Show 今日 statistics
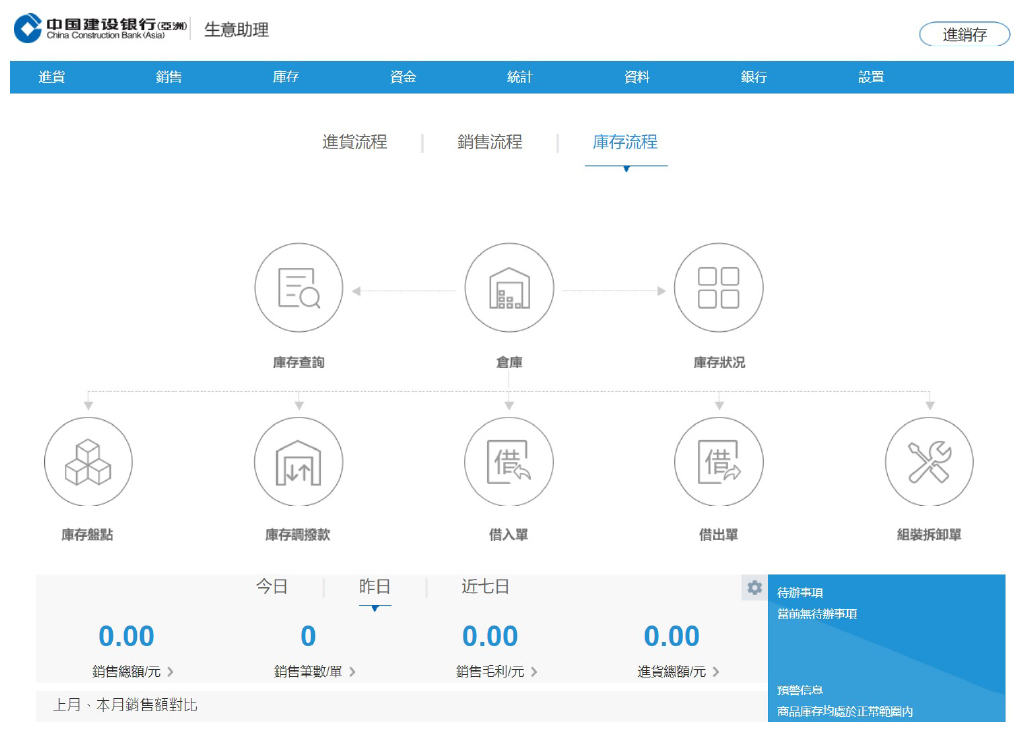Screen dimensions: 1024x738 (272, 586)
